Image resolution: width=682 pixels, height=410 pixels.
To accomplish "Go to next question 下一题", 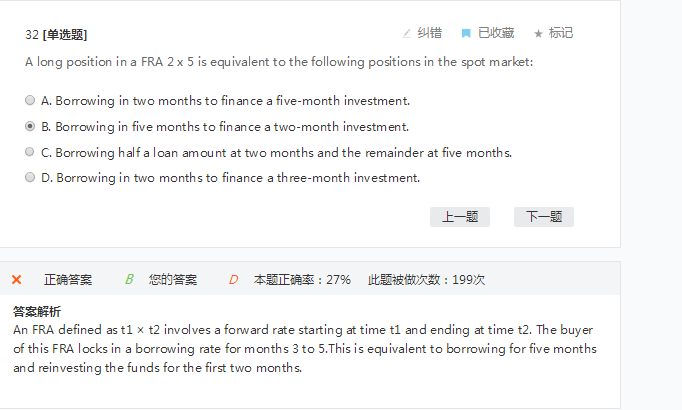I will (543, 217).
